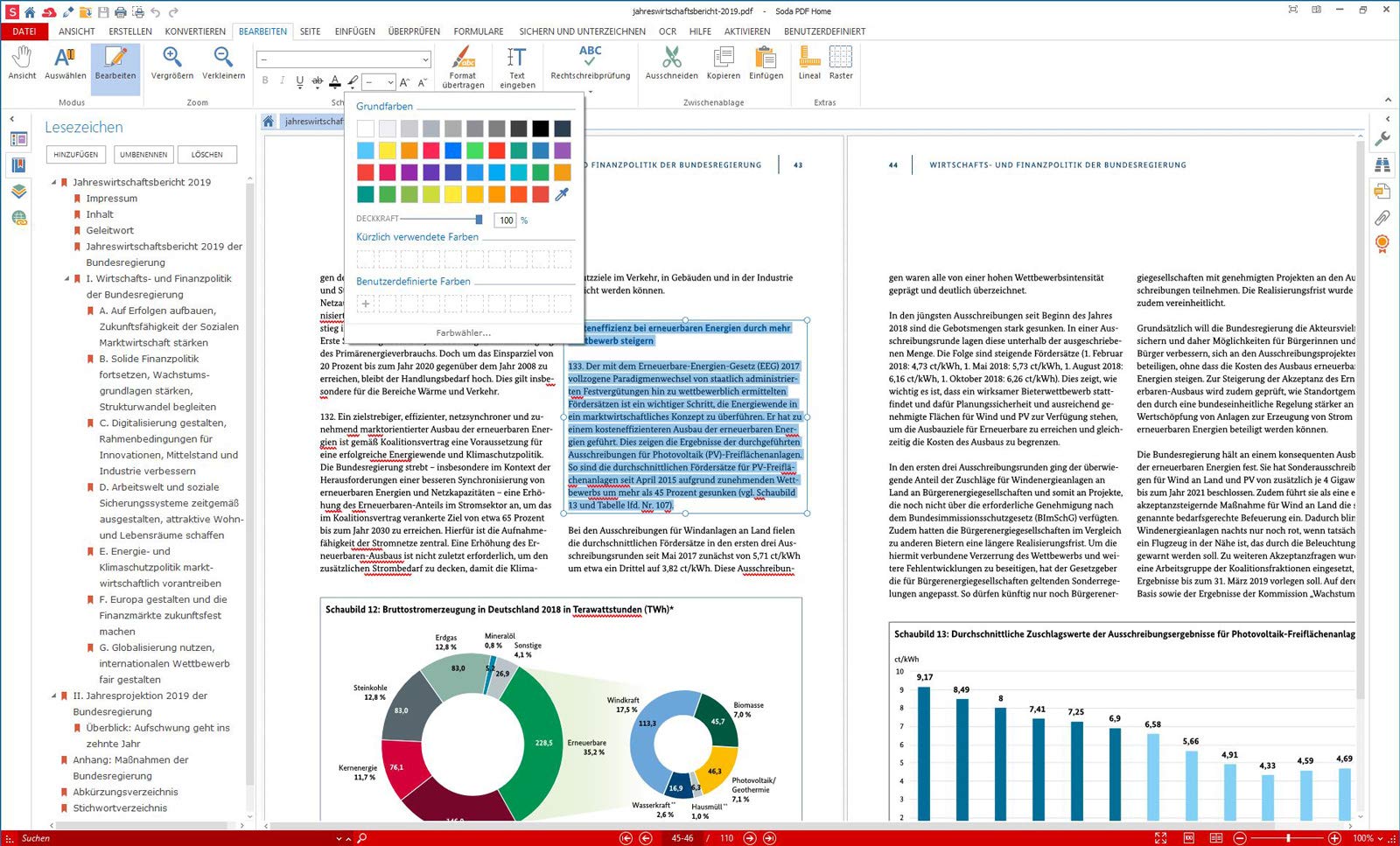
Task: Click the HINZUFÜGEN bookmark button
Action: click(x=76, y=155)
